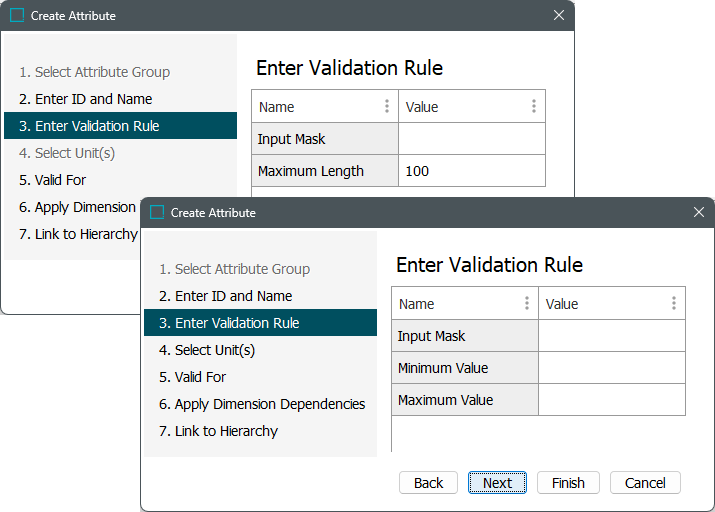Select step 2 Enter ID and Name in front dialog
The image size is (715, 512).
click(233, 296)
